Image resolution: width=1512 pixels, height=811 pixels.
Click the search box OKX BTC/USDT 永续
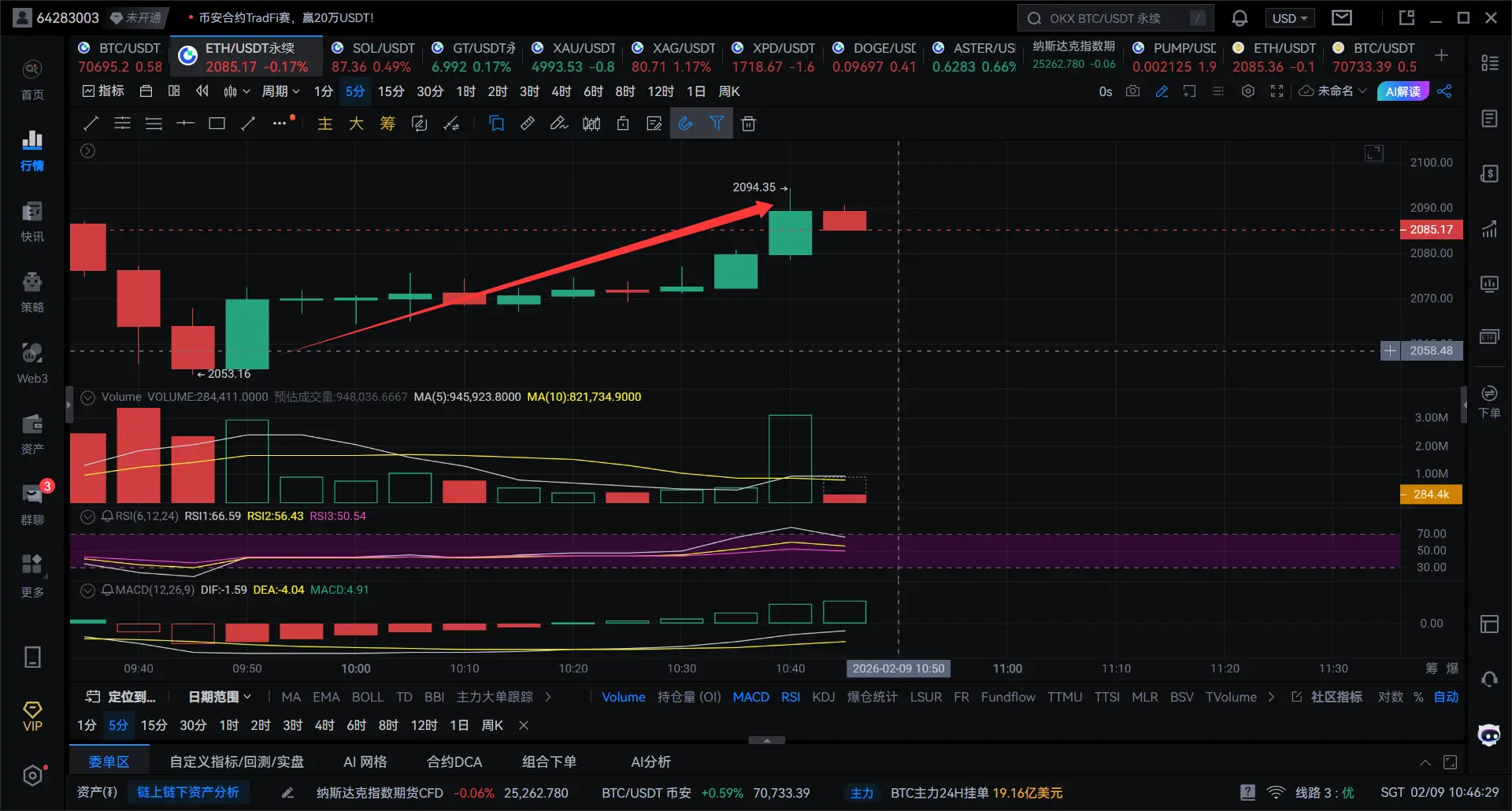[x=1115, y=18]
